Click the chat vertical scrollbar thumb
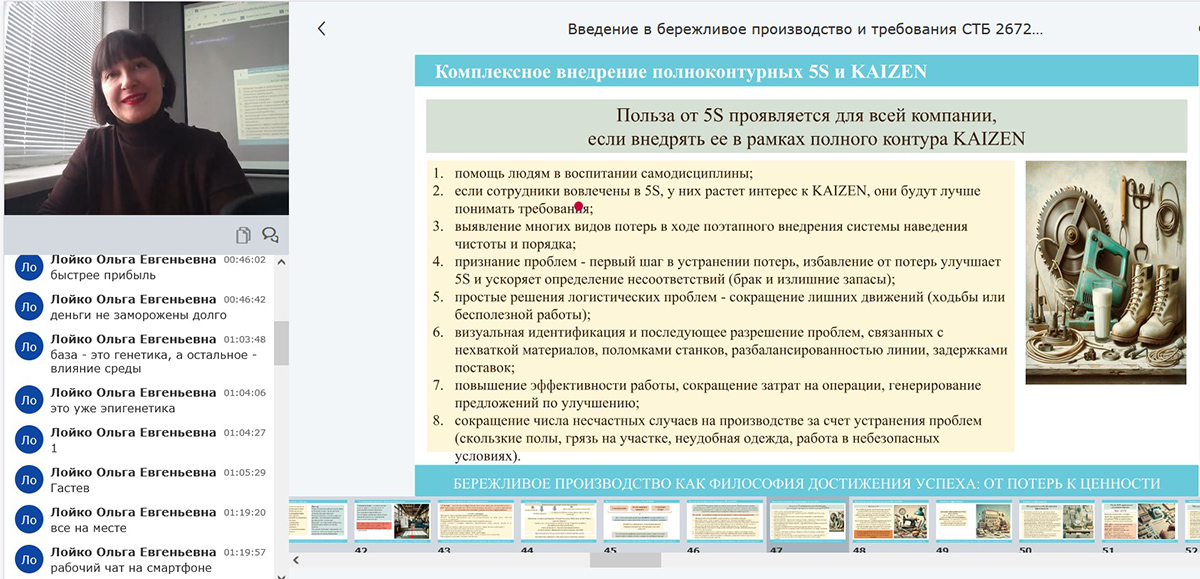1200x579 pixels. point(281,342)
